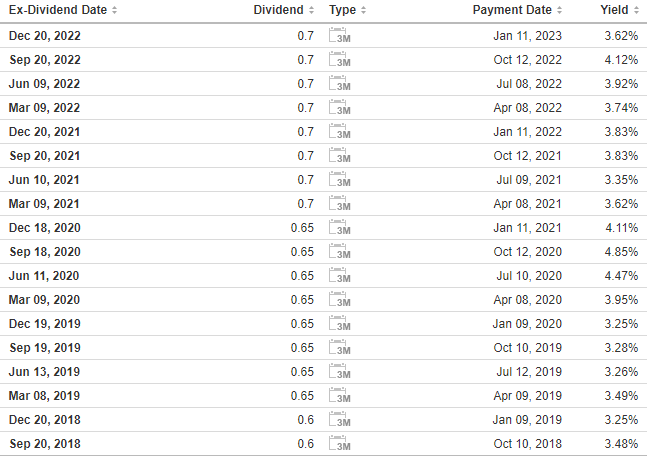Click 3M calendar icon in Mar 09, 2020 row
This screenshot has height=456, width=647.
pyautogui.click(x=340, y=299)
